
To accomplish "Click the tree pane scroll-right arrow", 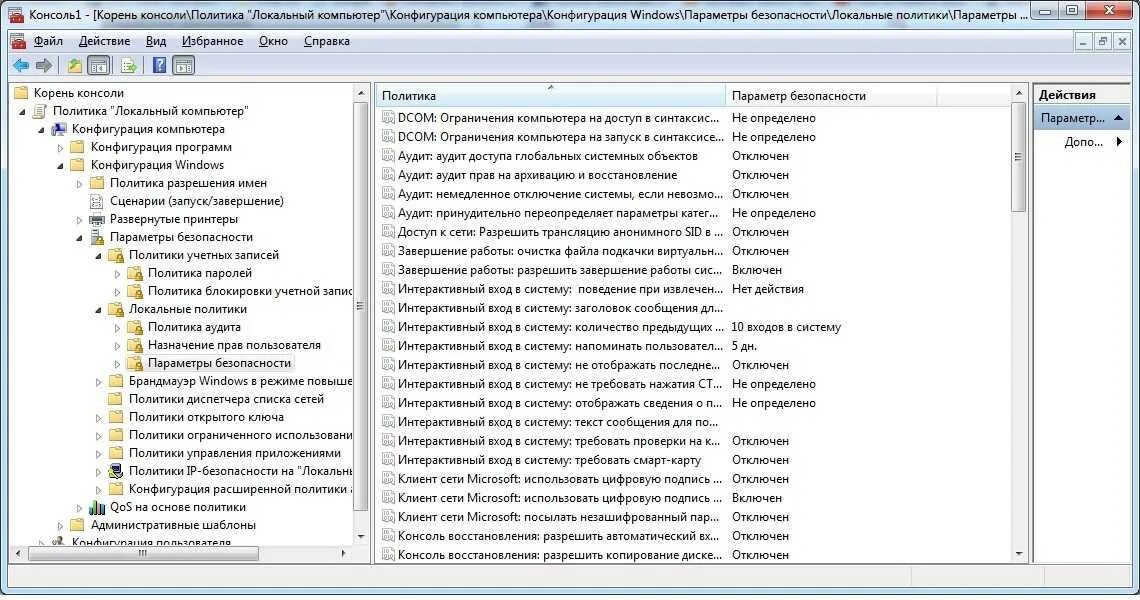I will click(x=344, y=553).
